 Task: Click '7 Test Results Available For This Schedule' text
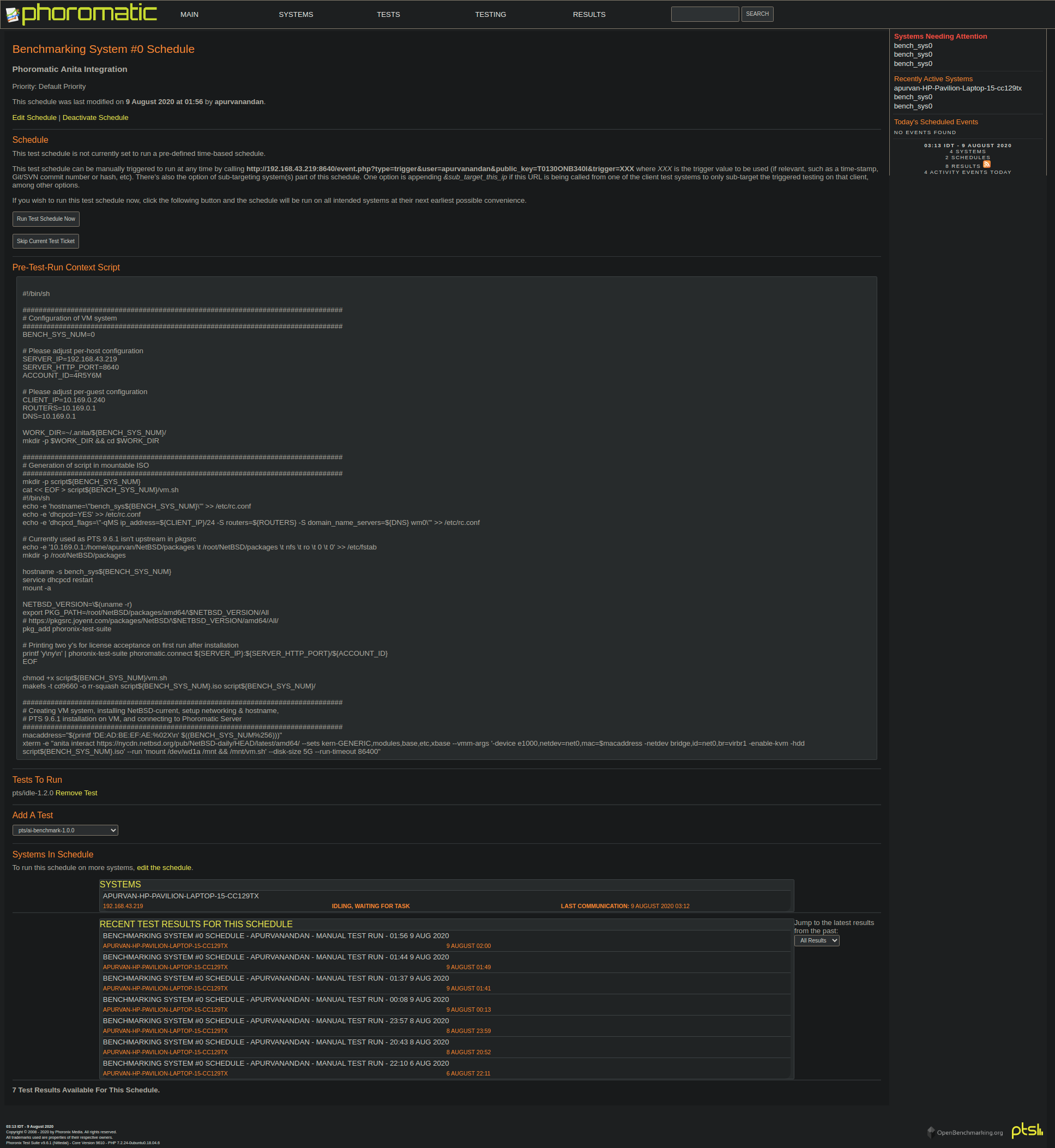(x=86, y=1090)
